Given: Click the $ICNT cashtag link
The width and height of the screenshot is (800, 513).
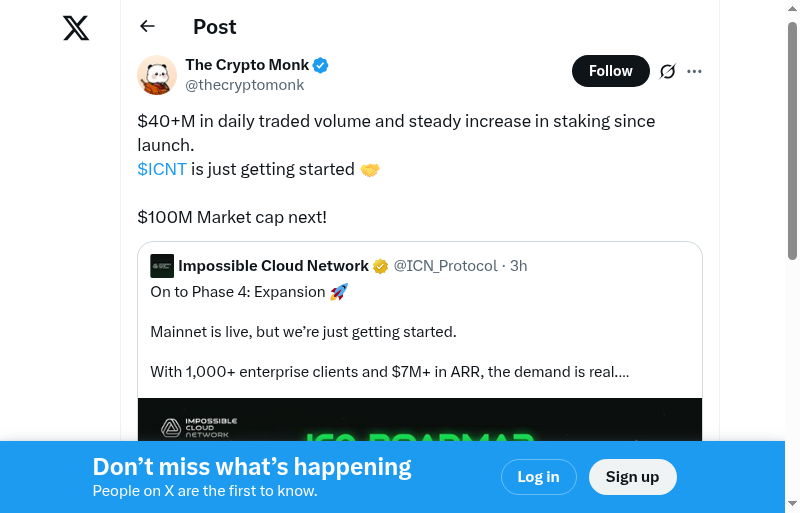Looking at the screenshot, I should pyautogui.click(x=162, y=169).
